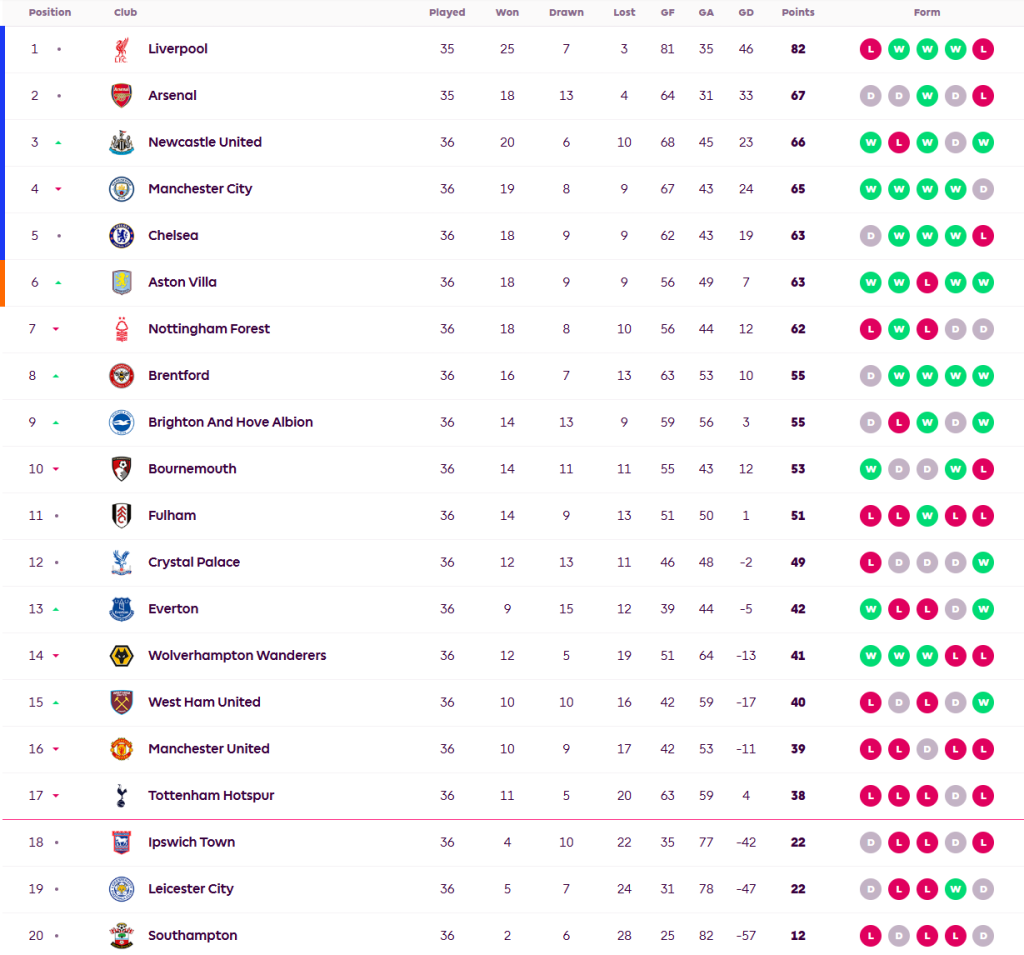The width and height of the screenshot is (1024, 955).
Task: Click the Liverpool club crest
Action: point(121,49)
